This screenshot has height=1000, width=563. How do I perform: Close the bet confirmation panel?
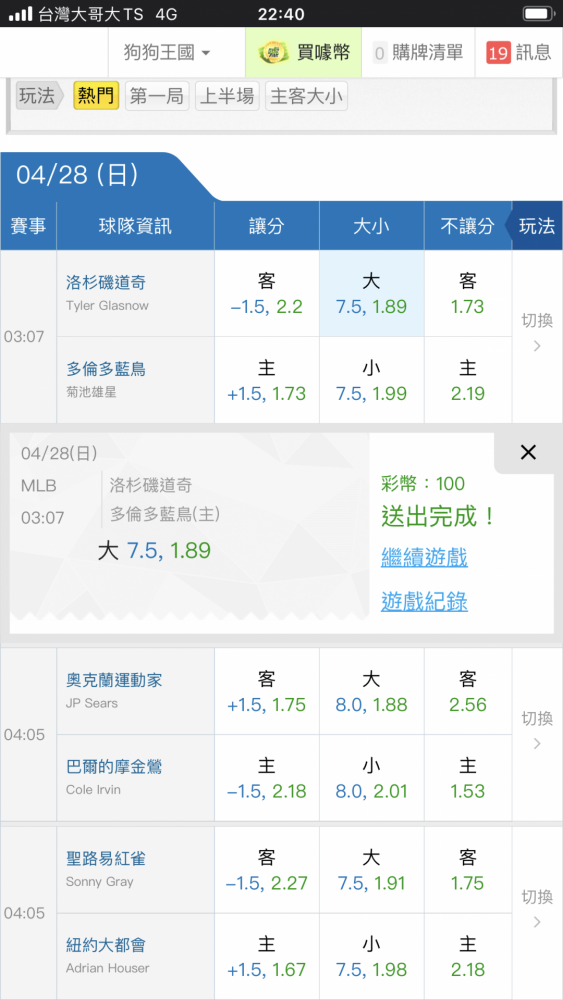click(x=528, y=453)
